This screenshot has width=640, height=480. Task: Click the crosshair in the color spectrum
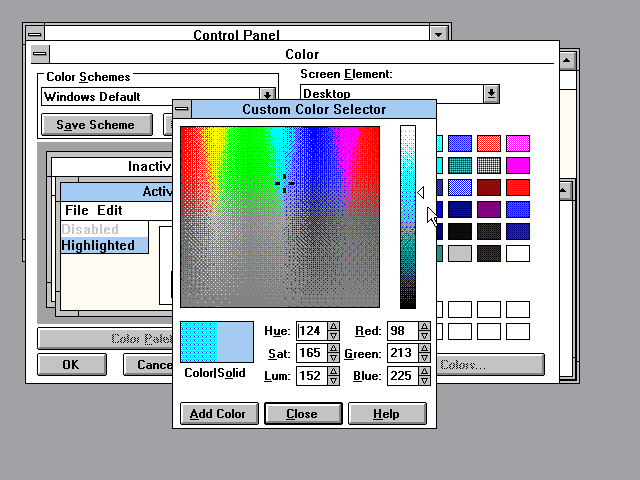[284, 183]
